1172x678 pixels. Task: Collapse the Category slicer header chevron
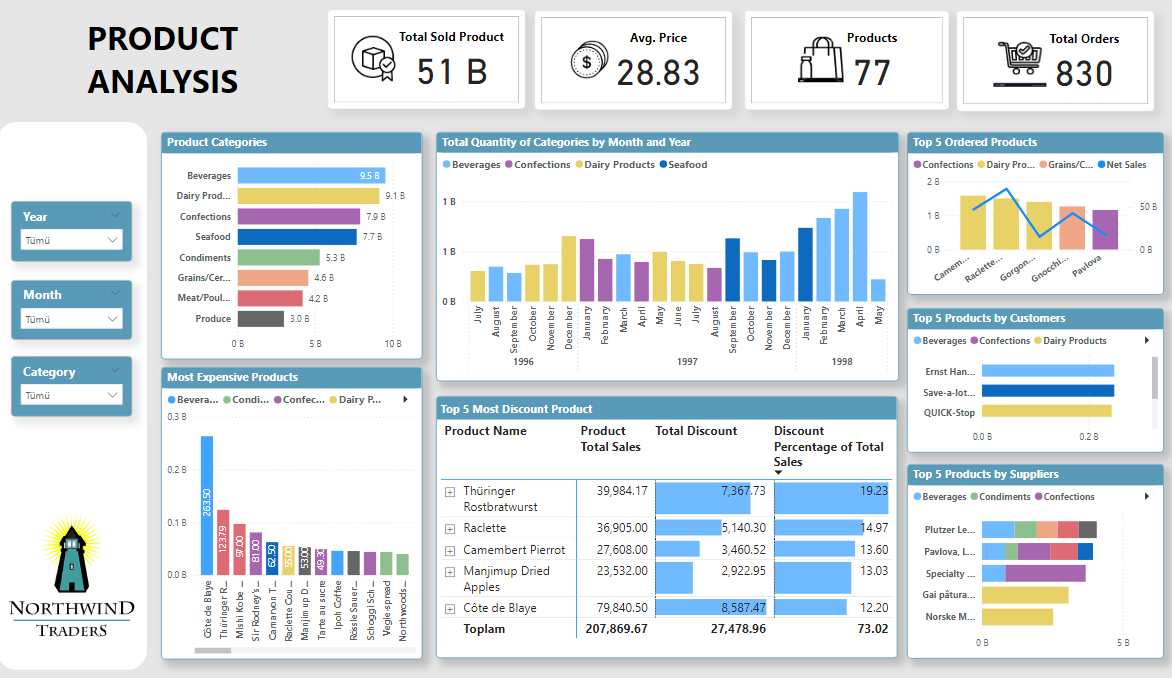(115, 370)
